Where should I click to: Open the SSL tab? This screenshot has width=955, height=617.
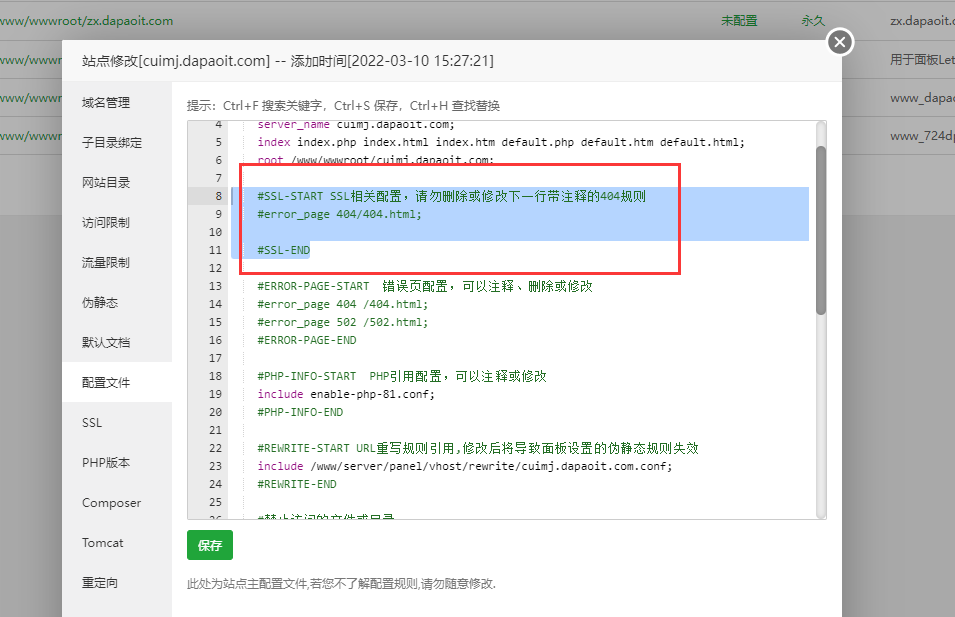[x=92, y=423]
